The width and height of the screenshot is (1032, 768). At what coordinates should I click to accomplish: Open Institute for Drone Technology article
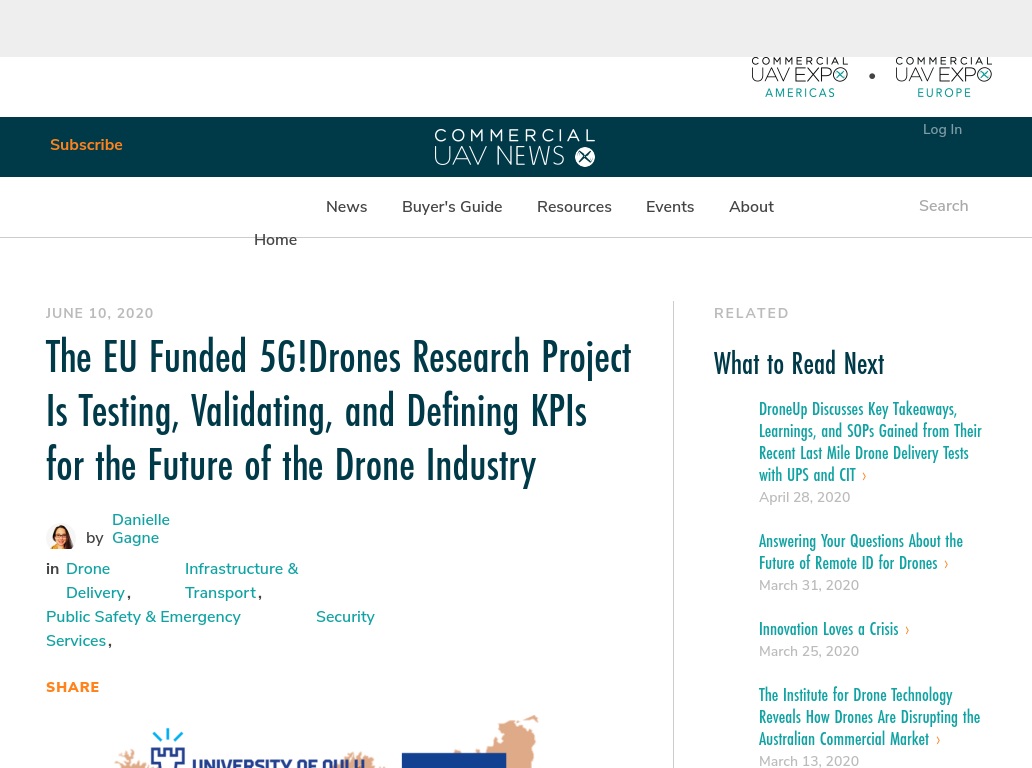869,717
